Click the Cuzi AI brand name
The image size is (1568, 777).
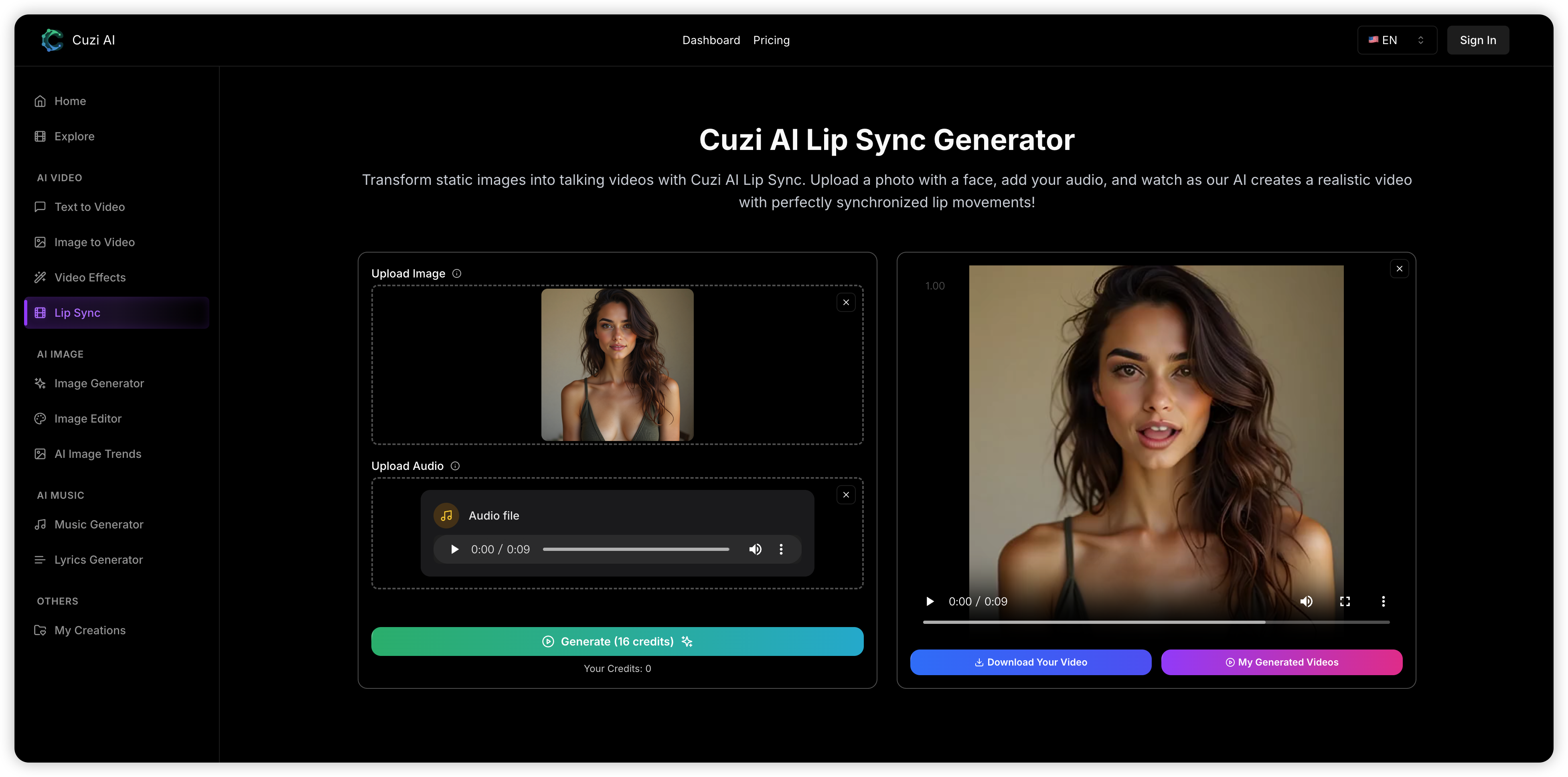click(94, 40)
